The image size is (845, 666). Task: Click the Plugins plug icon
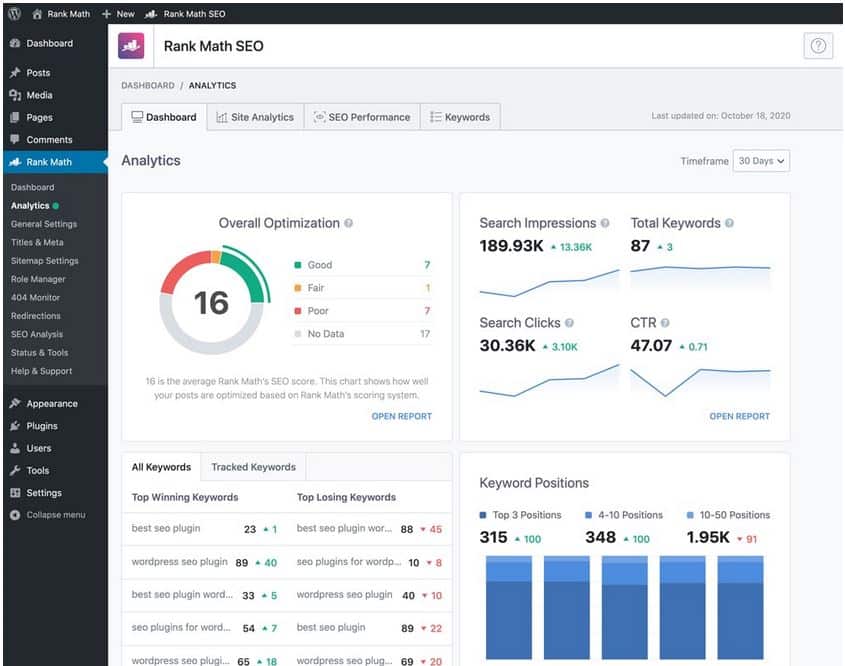point(15,426)
